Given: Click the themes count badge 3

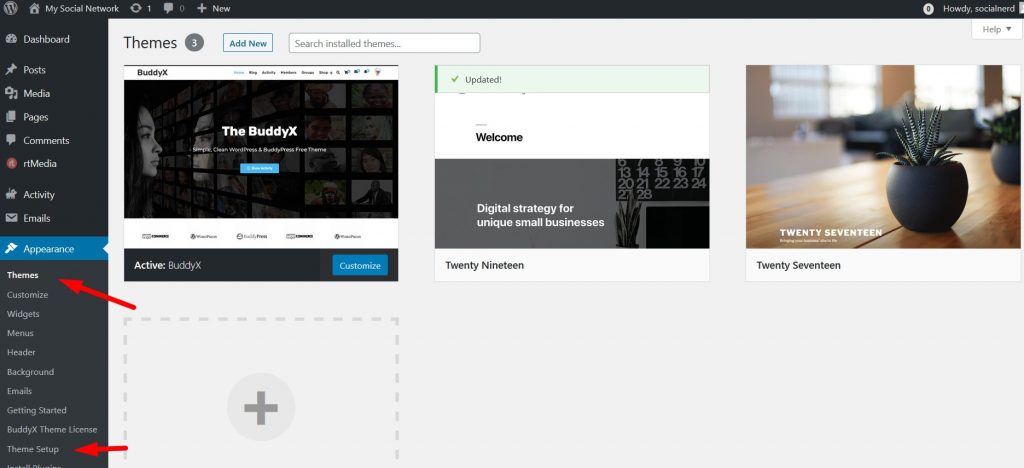Looking at the screenshot, I should coord(194,43).
